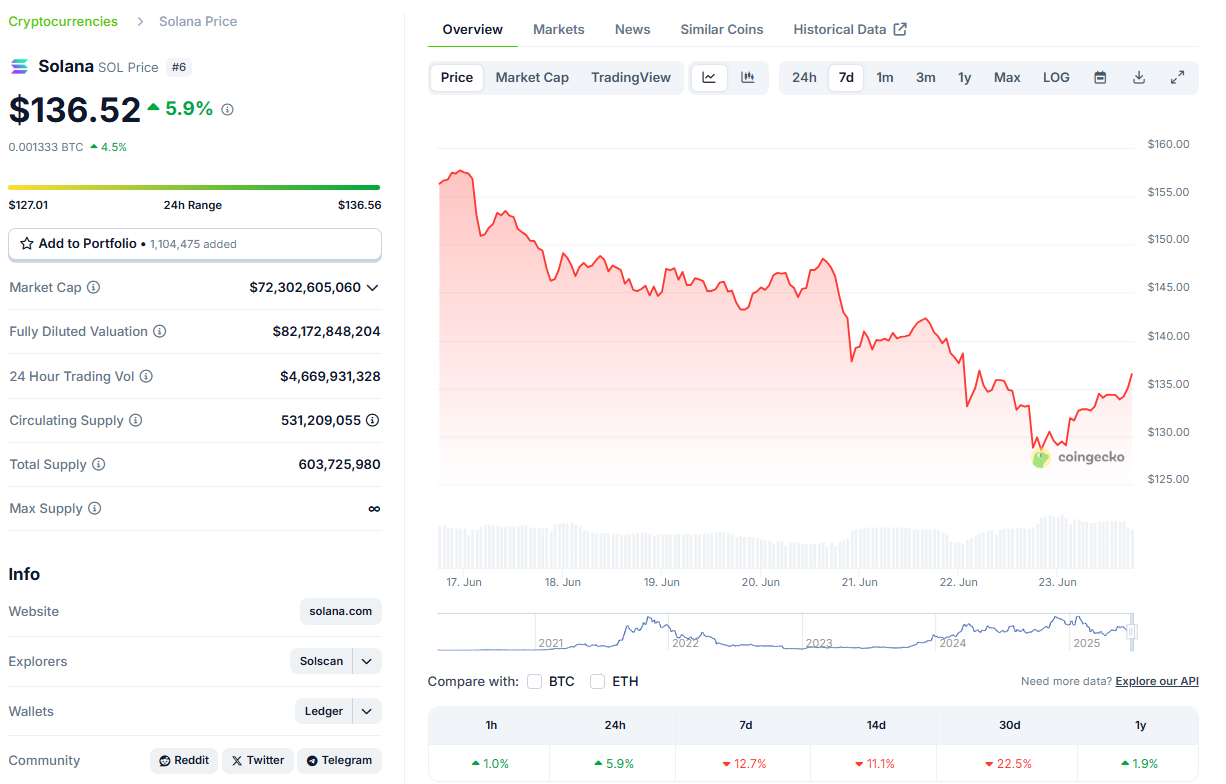Viewport: 1226px width, 784px height.
Task: Click the historical overview mini chart navigator
Action: pyautogui.click(x=785, y=632)
